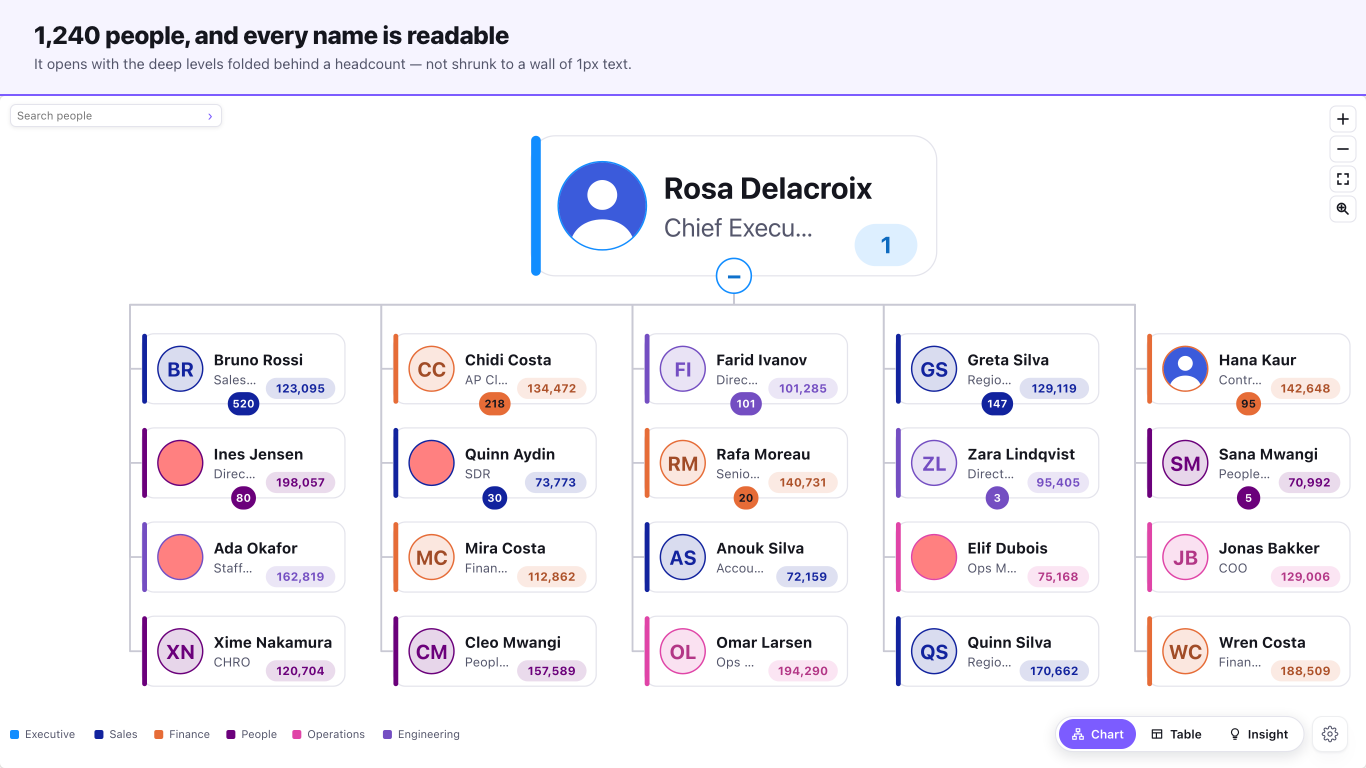The height and width of the screenshot is (768, 1366).
Task: Click the SM avatar of Sana Mwangi
Action: (x=1185, y=463)
